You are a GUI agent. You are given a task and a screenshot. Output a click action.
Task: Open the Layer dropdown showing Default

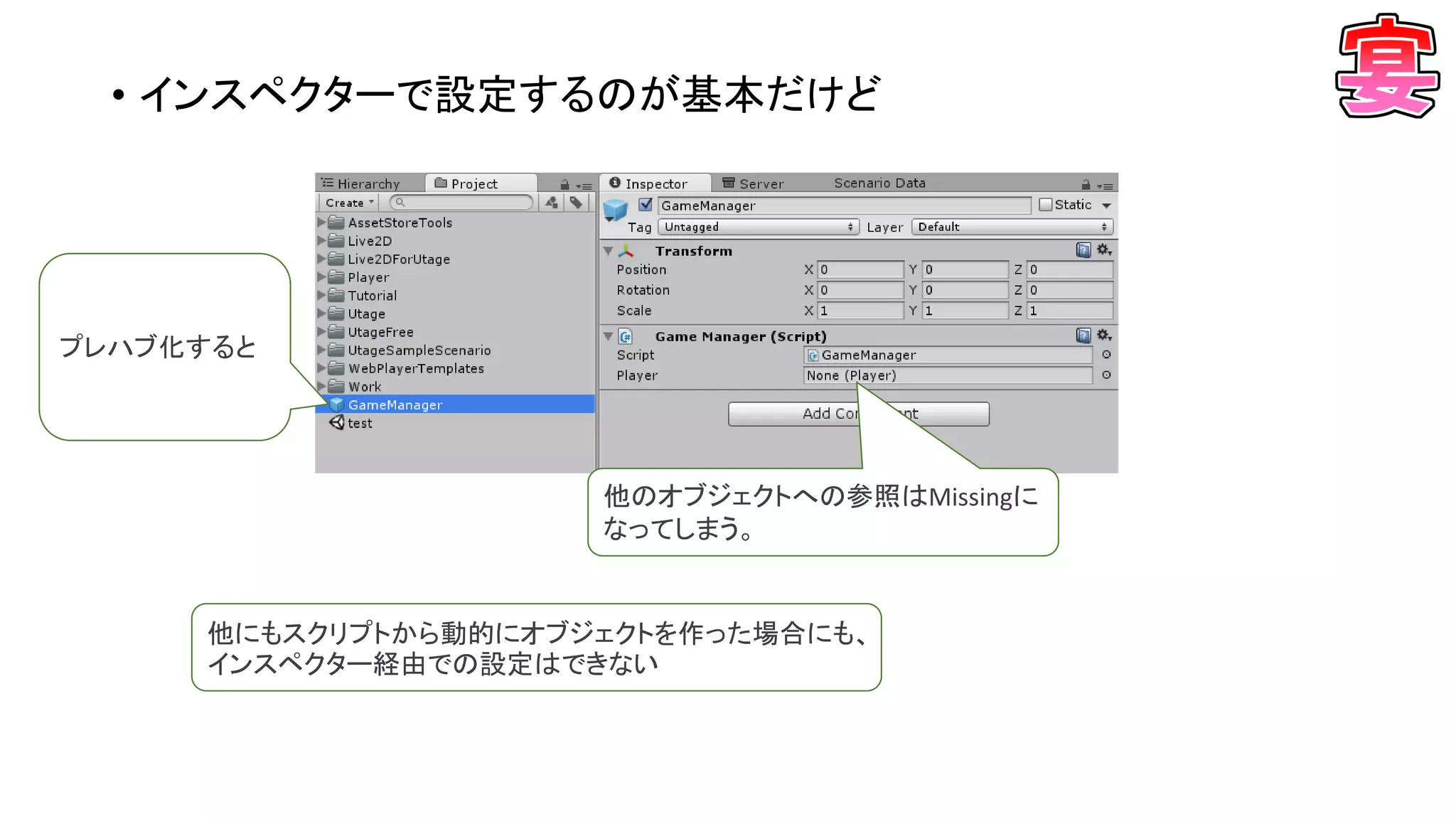click(1012, 227)
